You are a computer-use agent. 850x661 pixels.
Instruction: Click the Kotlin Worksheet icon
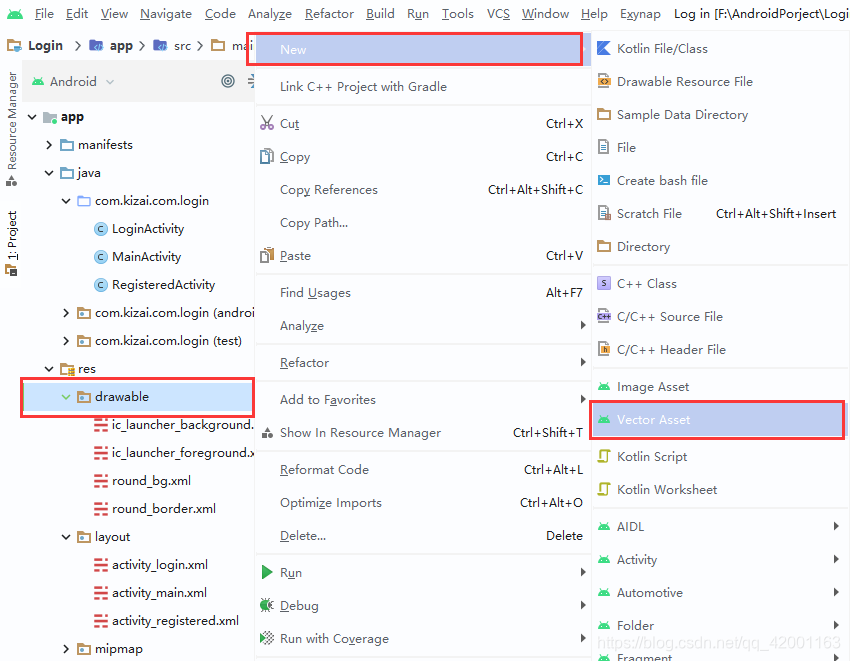(604, 489)
